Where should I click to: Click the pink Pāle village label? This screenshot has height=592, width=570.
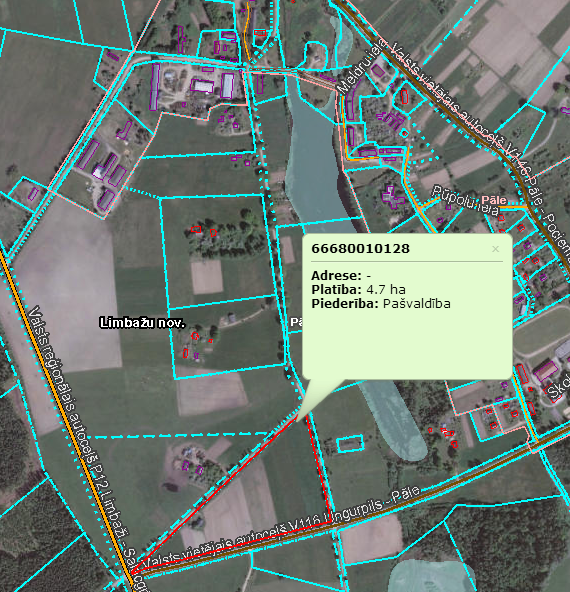coord(493,200)
